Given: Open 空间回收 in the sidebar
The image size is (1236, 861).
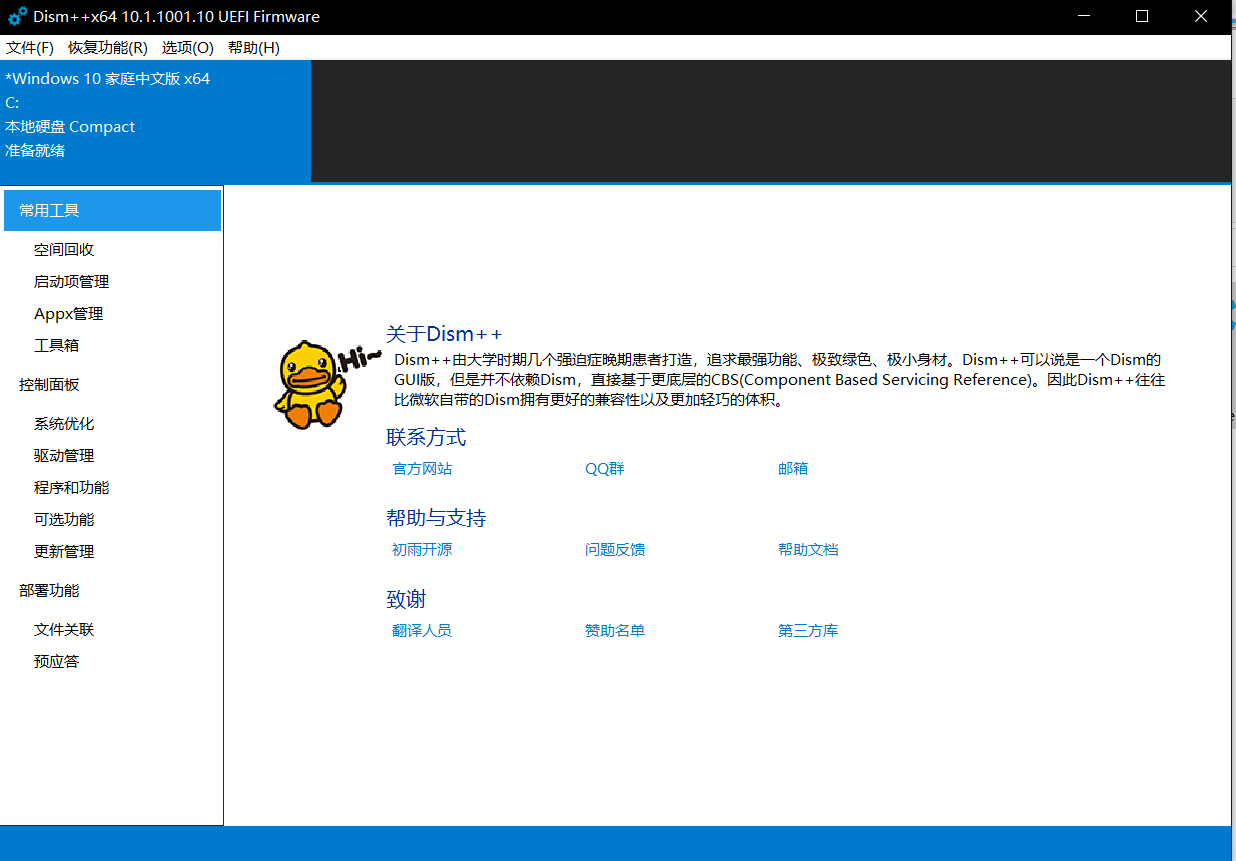Looking at the screenshot, I should [64, 250].
